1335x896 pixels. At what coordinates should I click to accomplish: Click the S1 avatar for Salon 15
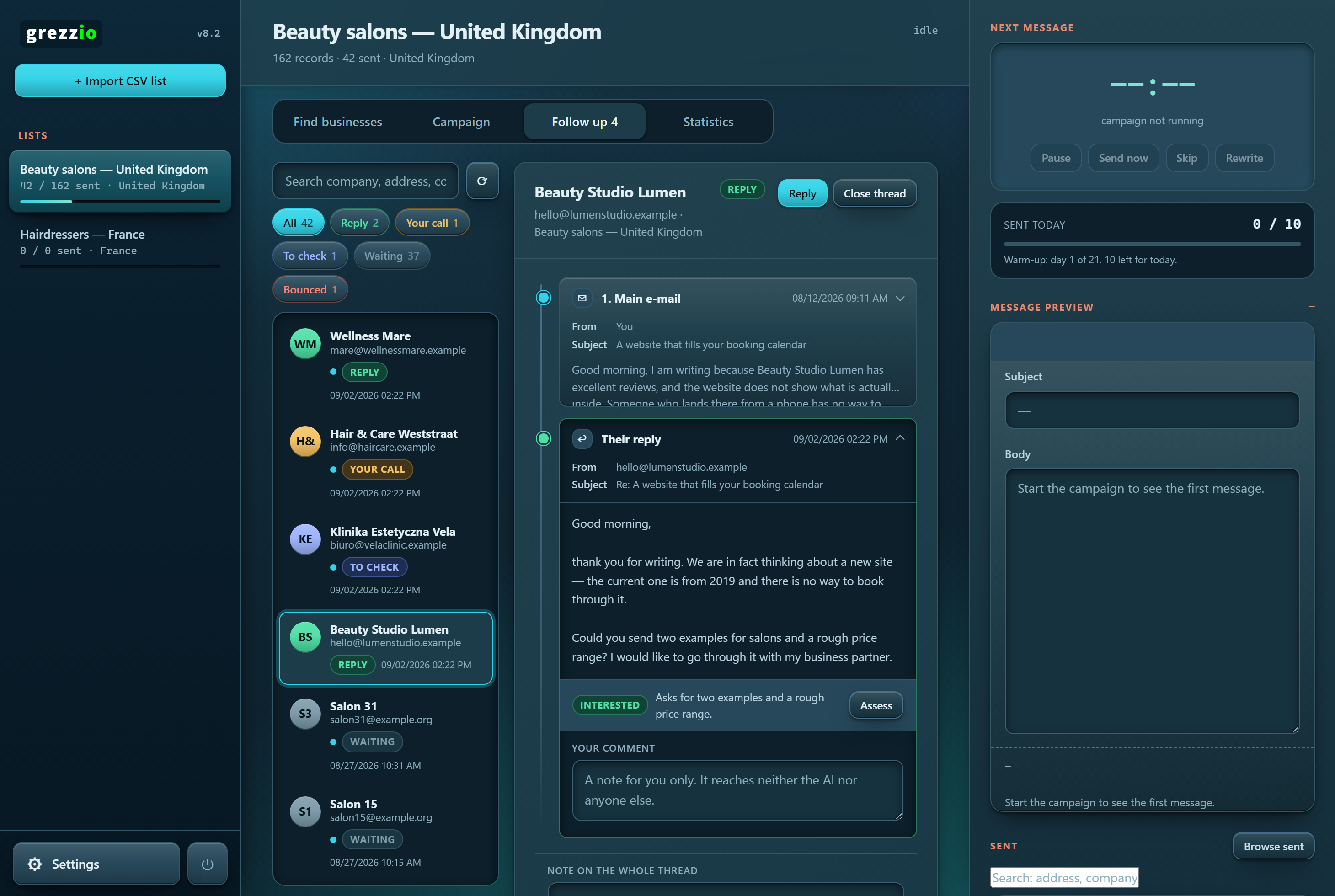coord(305,811)
